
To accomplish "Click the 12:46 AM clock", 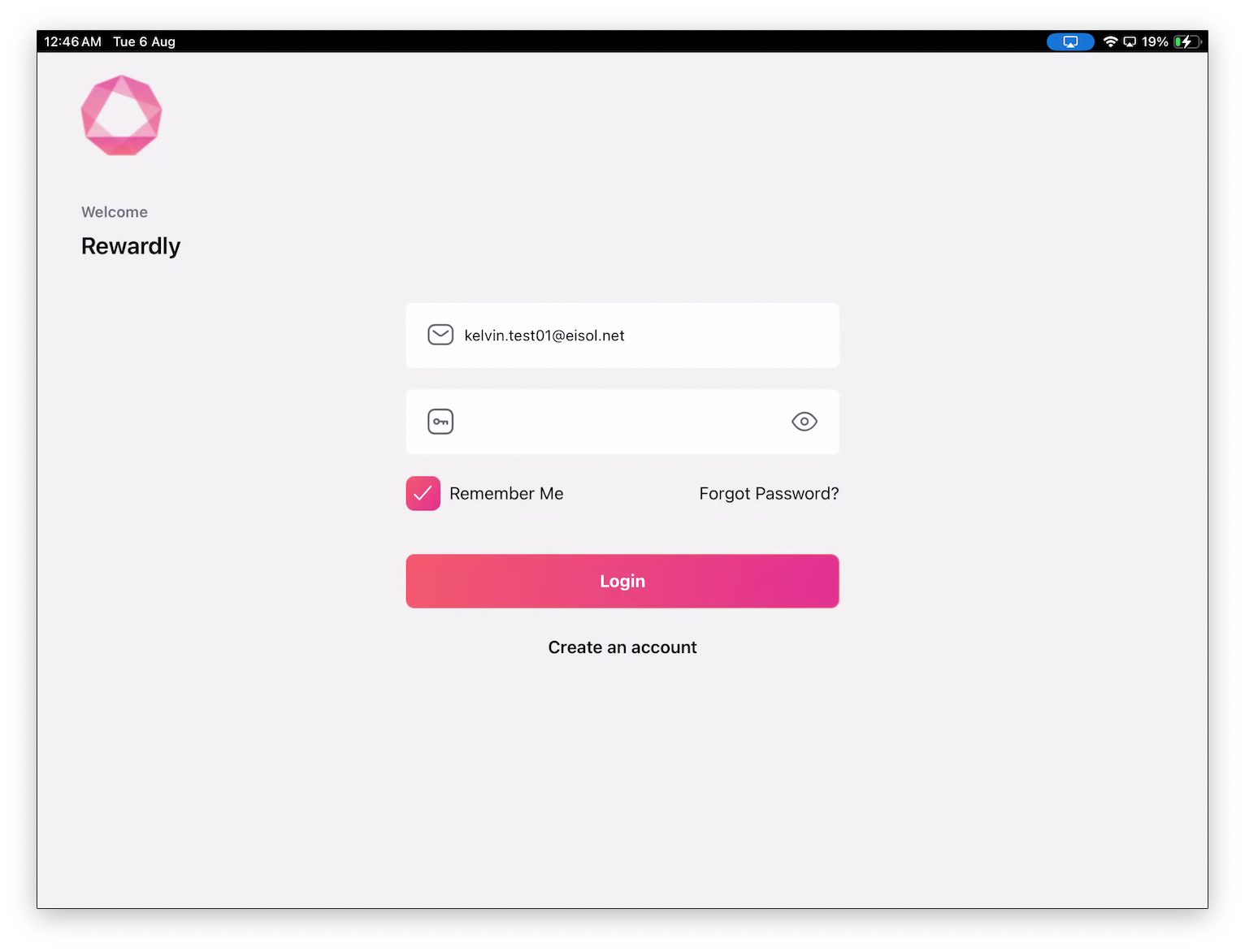I will point(72,41).
